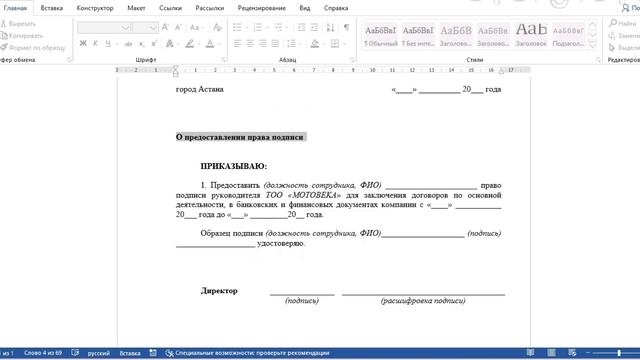This screenshot has height=360, width=640.
Task: Open the Ссылки tab
Action: pyautogui.click(x=170, y=8)
